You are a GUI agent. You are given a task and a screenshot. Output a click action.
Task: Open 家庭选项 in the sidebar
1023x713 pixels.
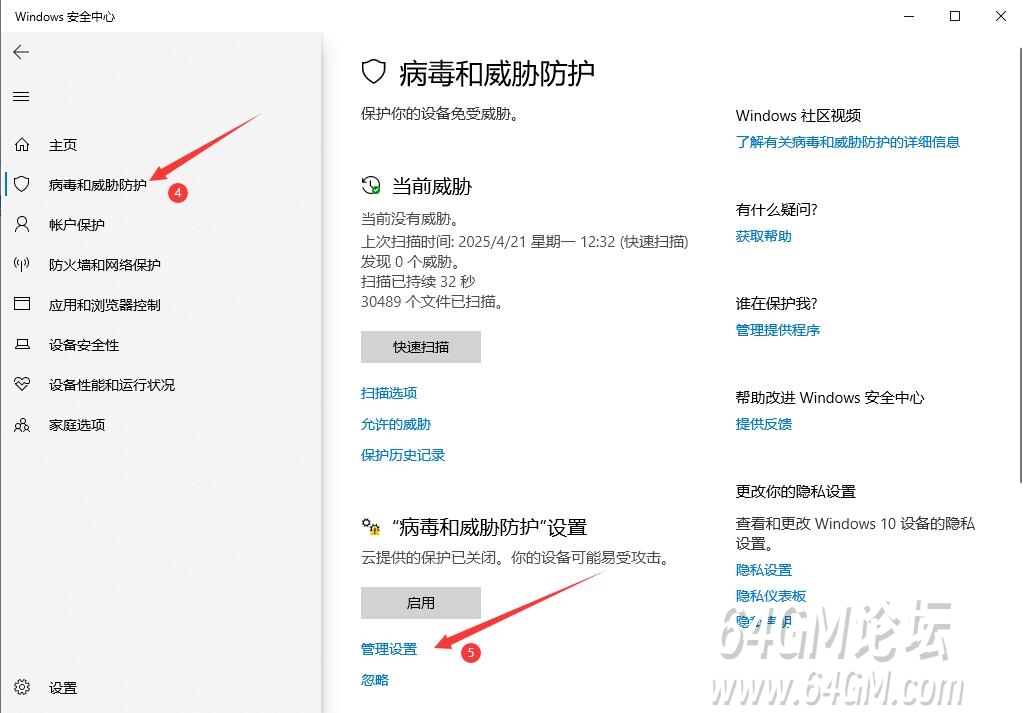(x=77, y=425)
